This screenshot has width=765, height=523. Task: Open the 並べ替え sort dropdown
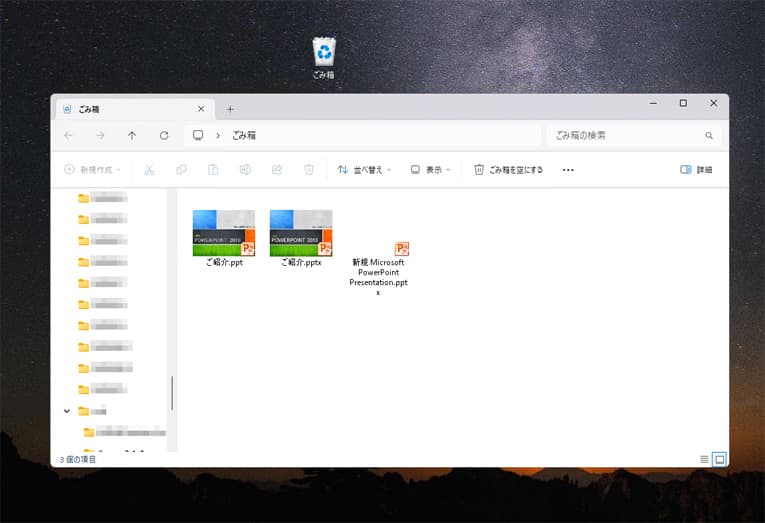click(x=364, y=170)
